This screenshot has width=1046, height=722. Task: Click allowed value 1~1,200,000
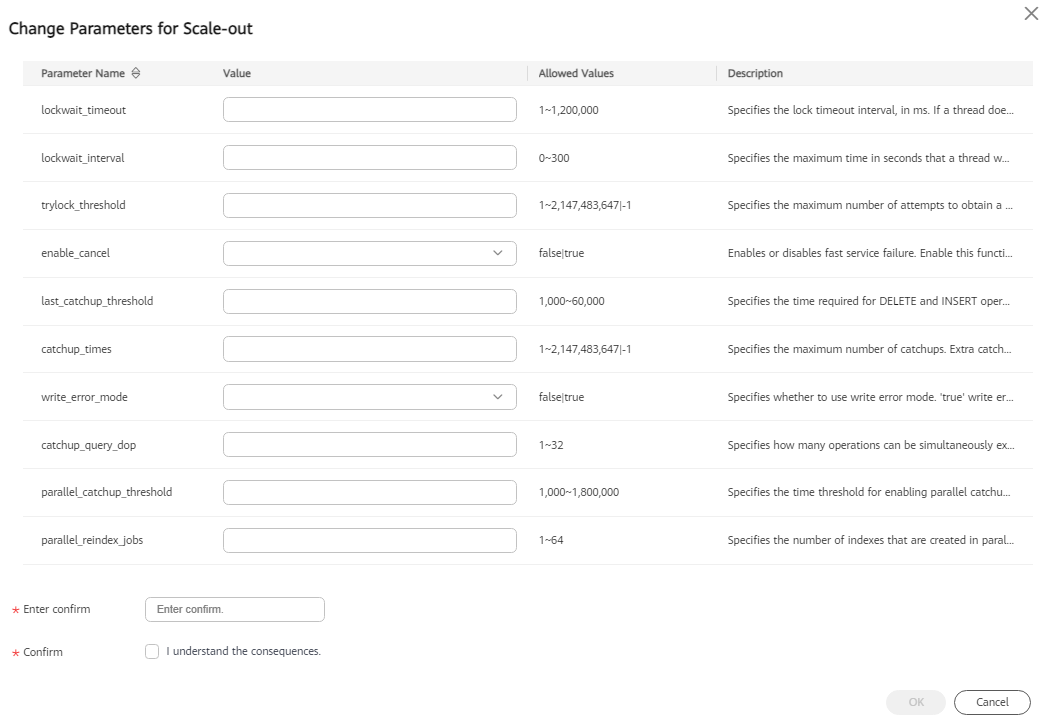(569, 110)
